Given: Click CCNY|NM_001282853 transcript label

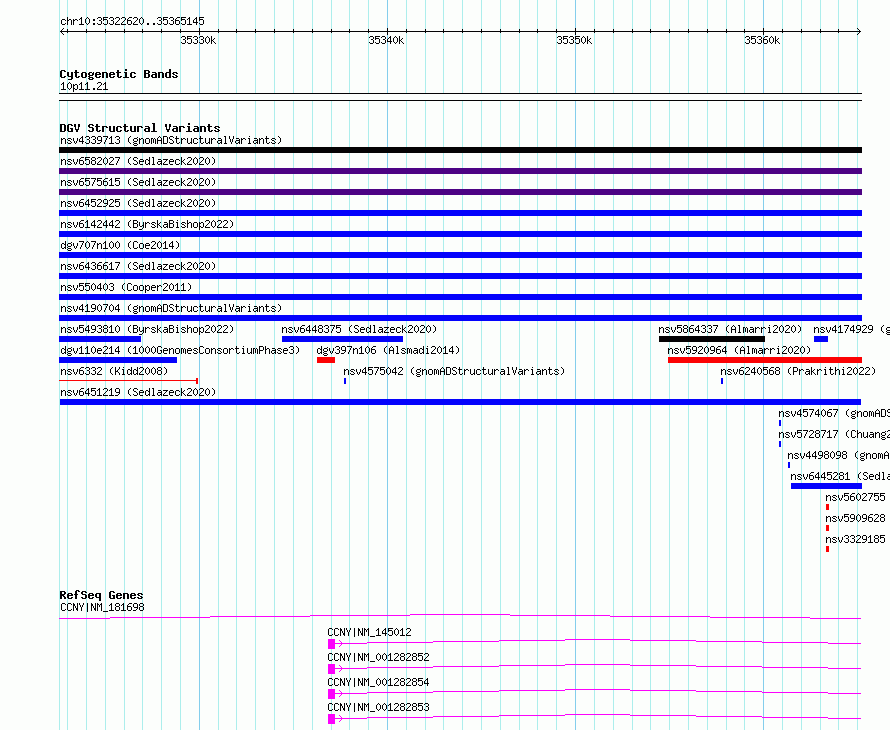Looking at the screenshot, I should pyautogui.click(x=378, y=707).
